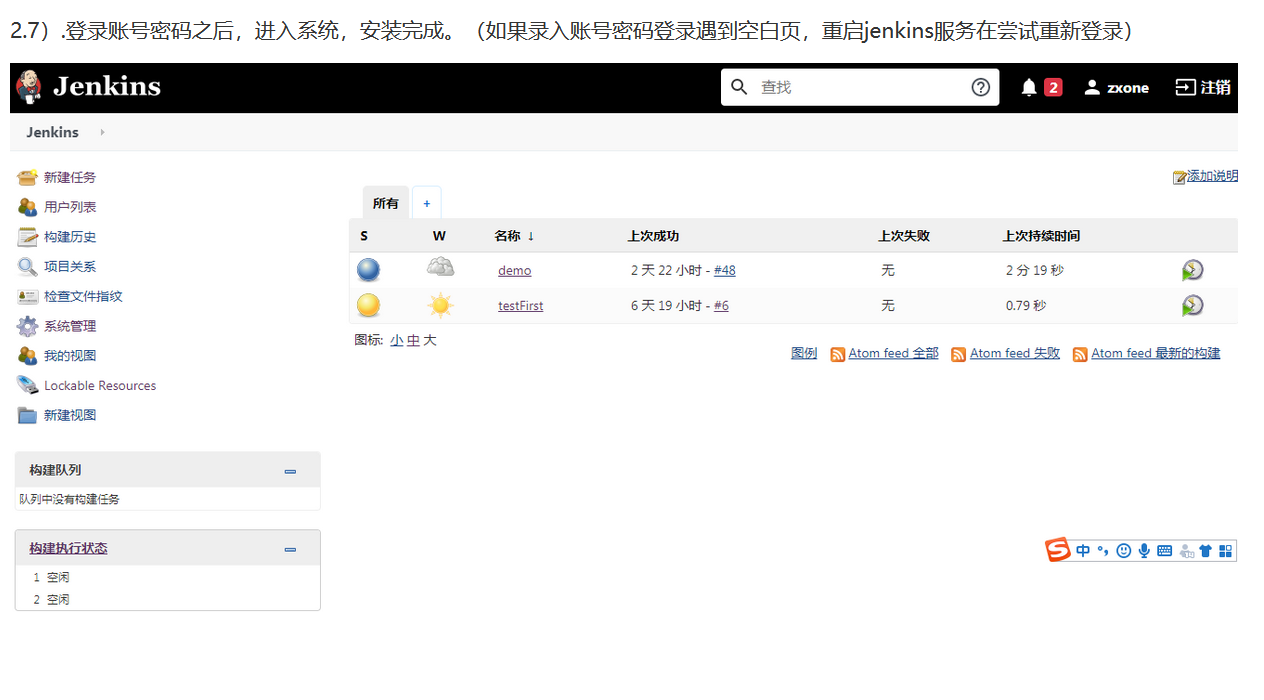Open the testFirst job link
The width and height of the screenshot is (1264, 700).
(521, 306)
